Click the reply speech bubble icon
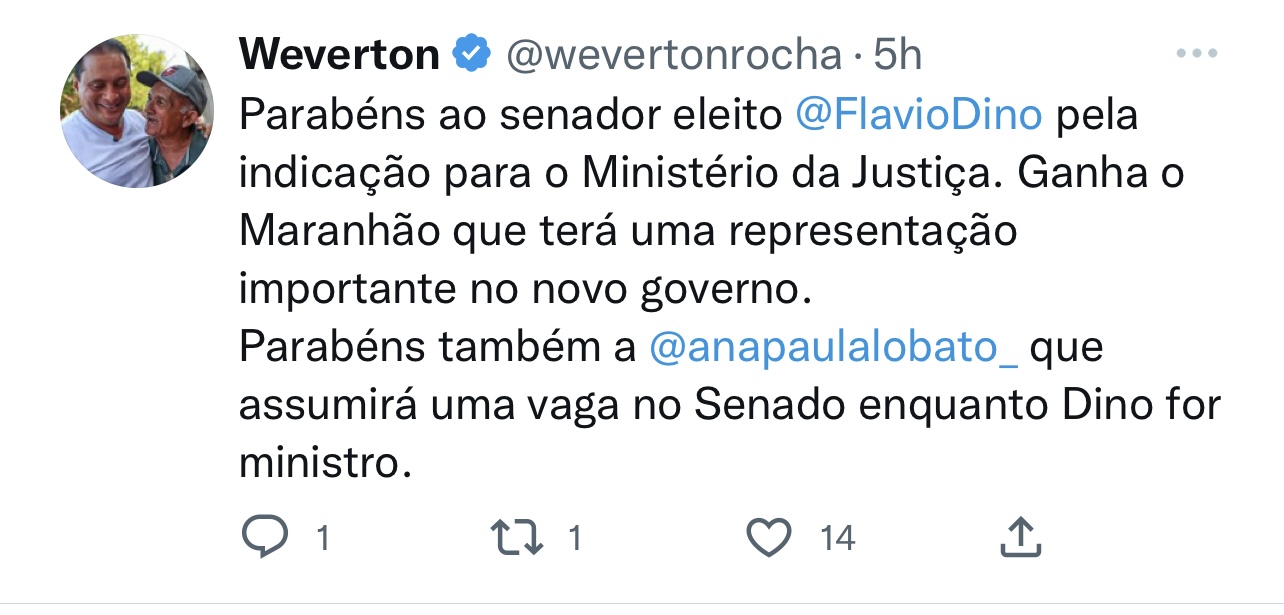Screen dimensions: 1284x615 pos(264,538)
